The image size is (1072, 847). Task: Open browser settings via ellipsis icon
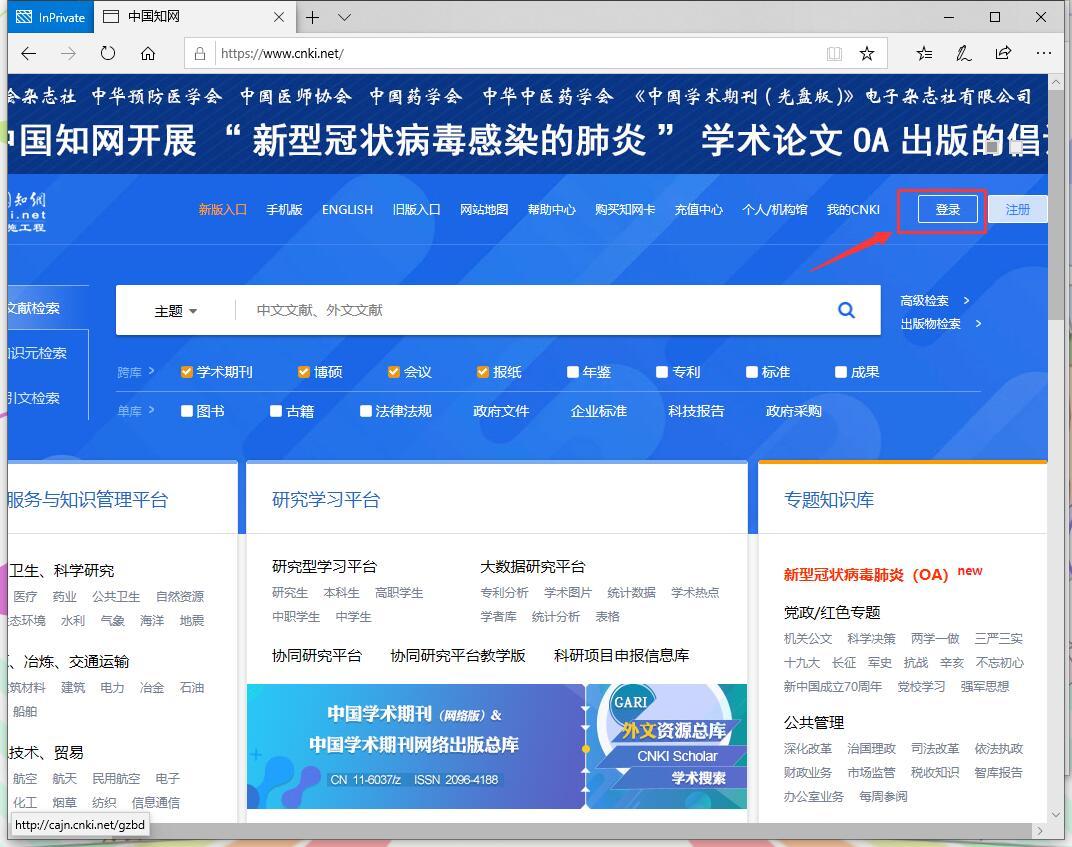tap(1044, 54)
